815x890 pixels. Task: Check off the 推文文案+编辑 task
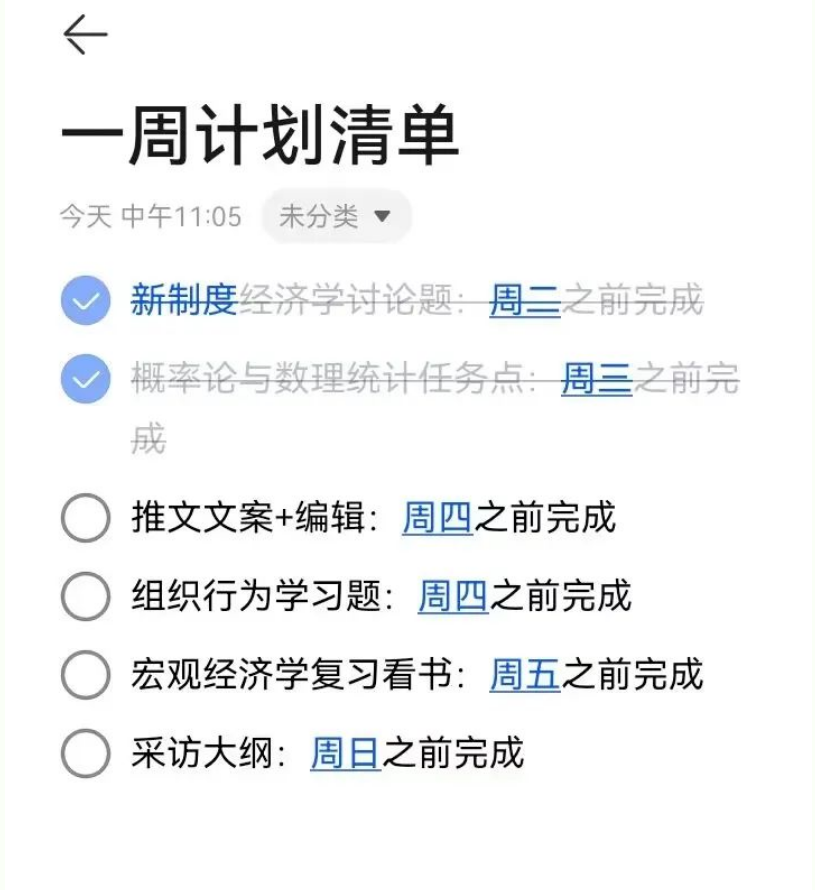tap(85, 518)
